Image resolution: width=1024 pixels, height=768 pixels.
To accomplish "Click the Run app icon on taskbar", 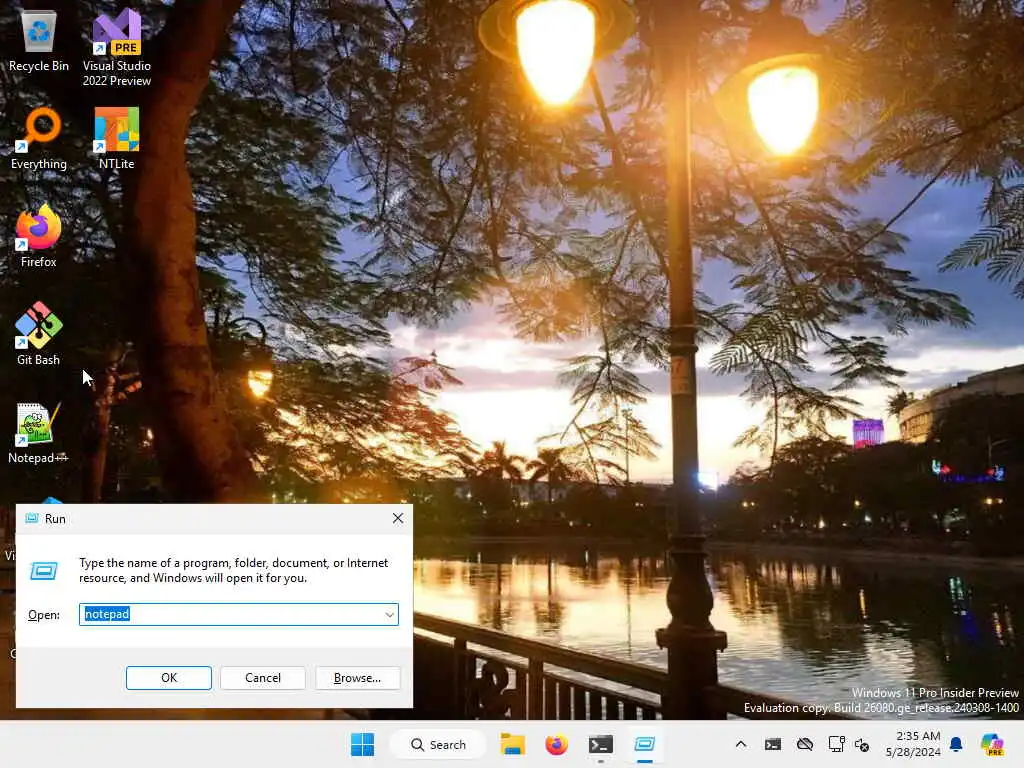I will coord(645,744).
